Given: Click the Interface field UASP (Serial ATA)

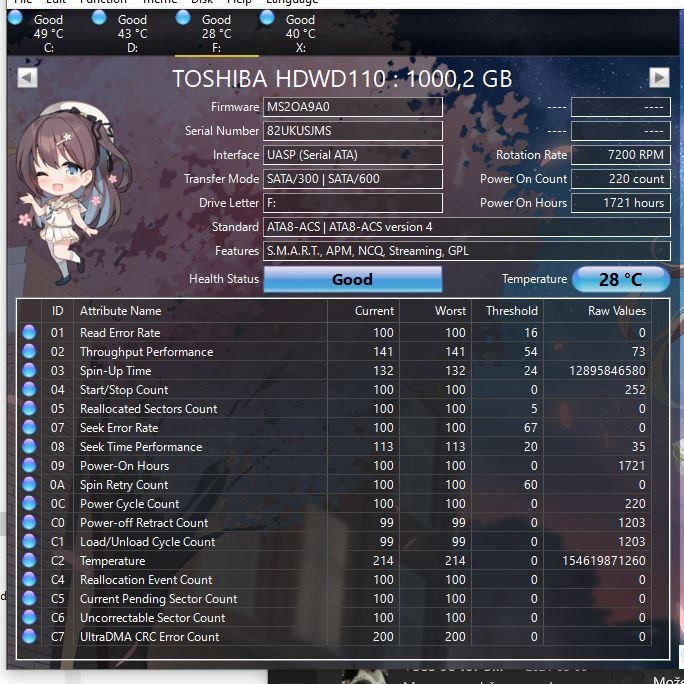Looking at the screenshot, I should (x=352, y=155).
